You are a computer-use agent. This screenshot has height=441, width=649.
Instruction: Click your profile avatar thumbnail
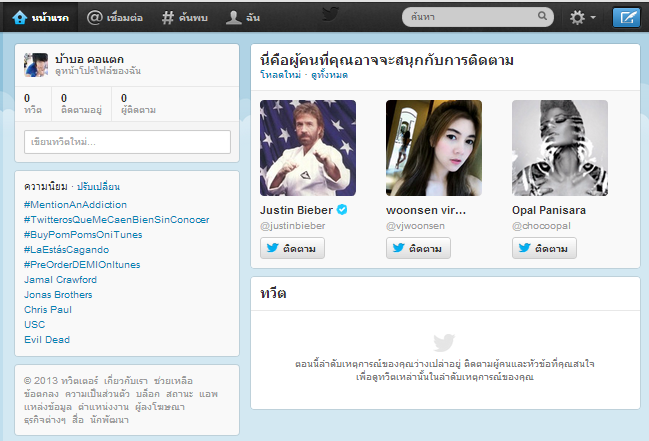(36, 65)
